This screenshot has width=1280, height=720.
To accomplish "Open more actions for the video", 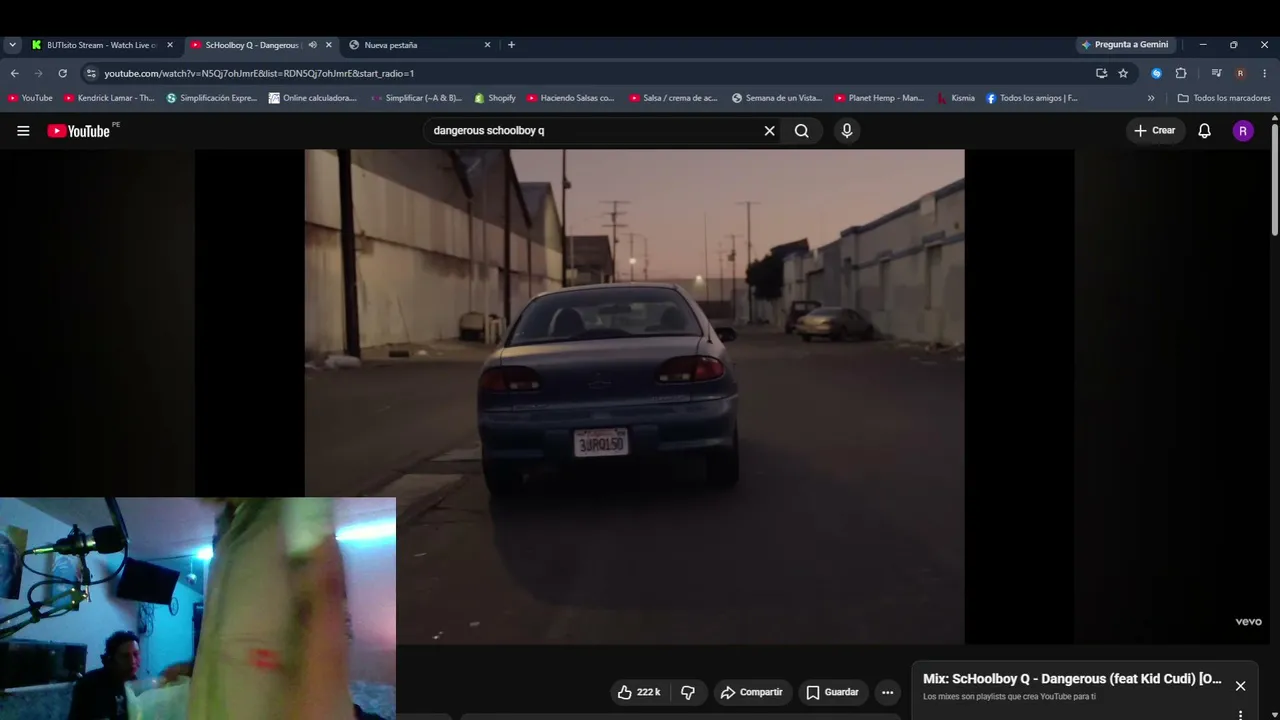I will pyautogui.click(x=887, y=692).
